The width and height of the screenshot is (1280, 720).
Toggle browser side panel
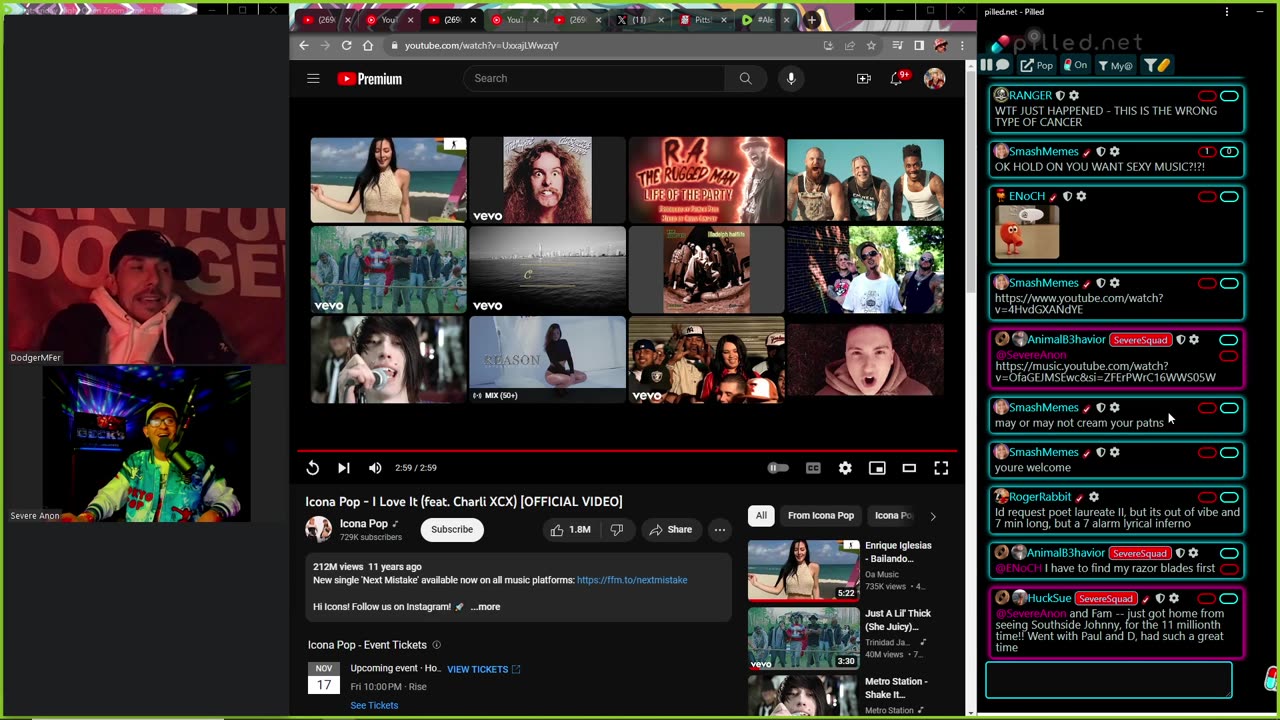(x=918, y=45)
